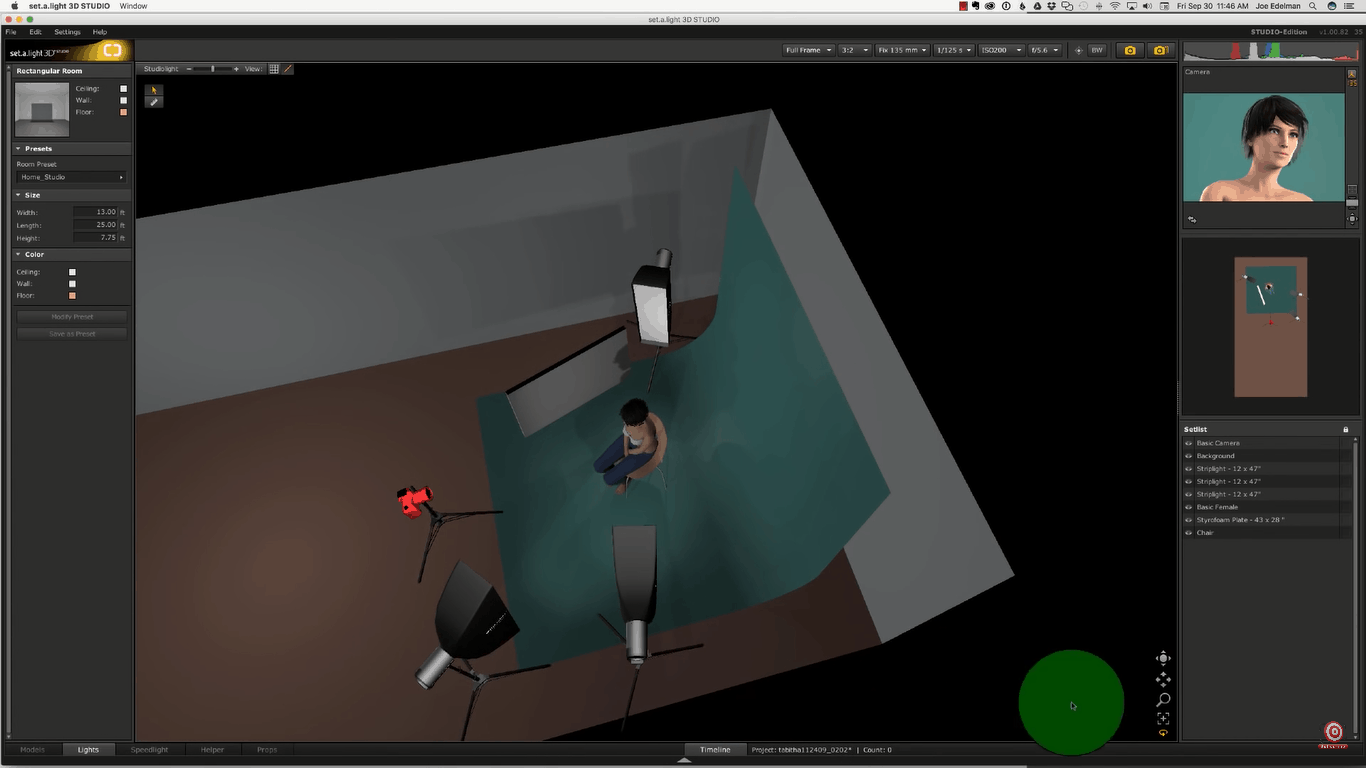This screenshot has width=1366, height=768.
Task: Click the pan view four-arrow control
Action: [1163, 679]
